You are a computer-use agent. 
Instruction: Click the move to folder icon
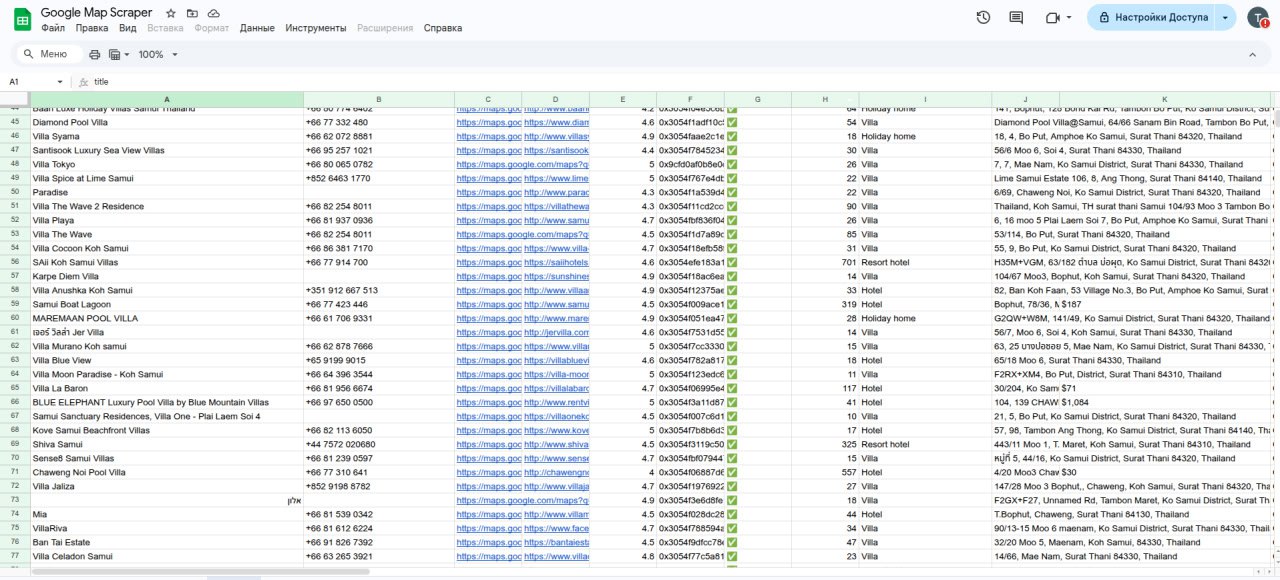[192, 14]
